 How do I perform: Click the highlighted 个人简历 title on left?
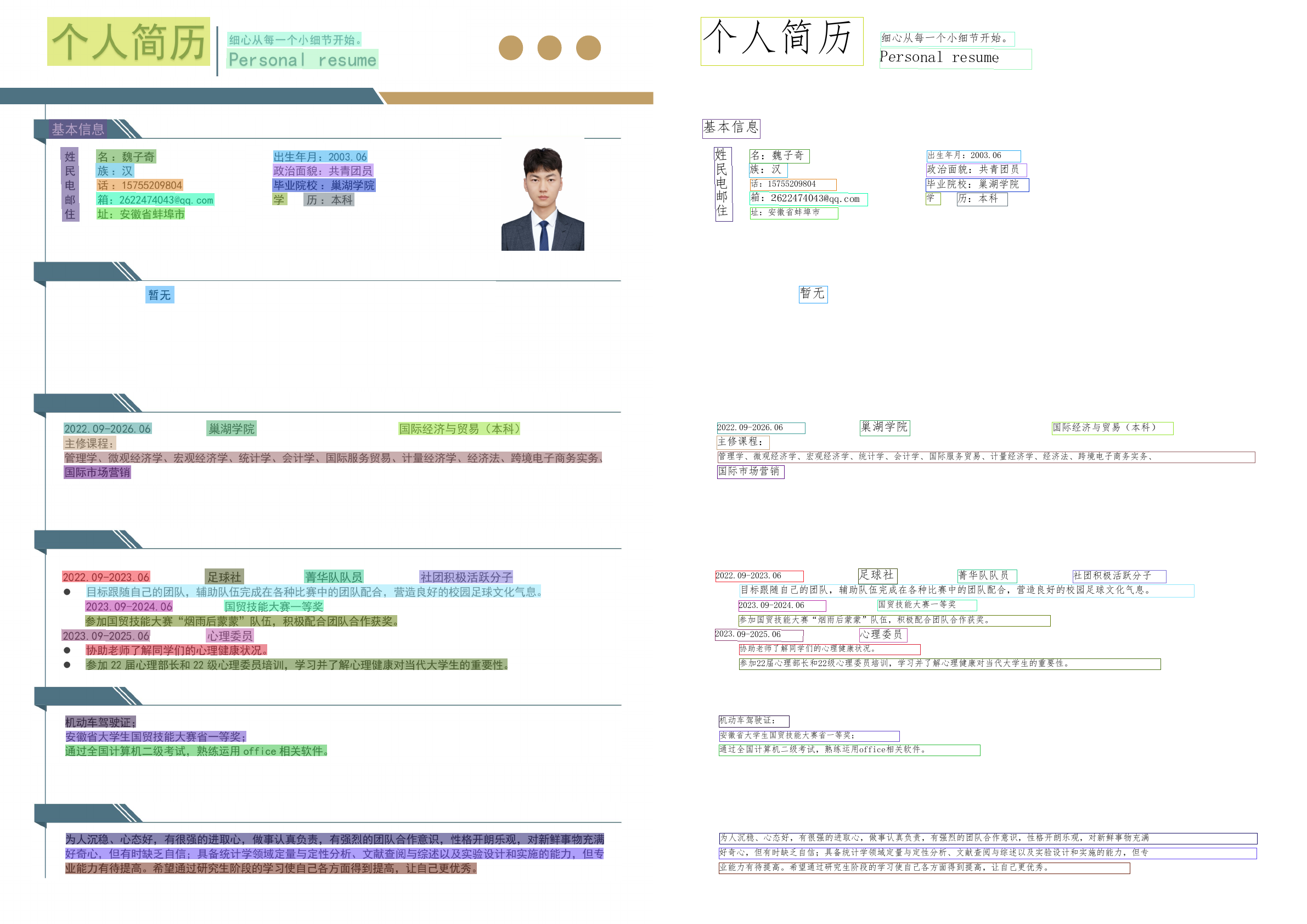(x=128, y=42)
